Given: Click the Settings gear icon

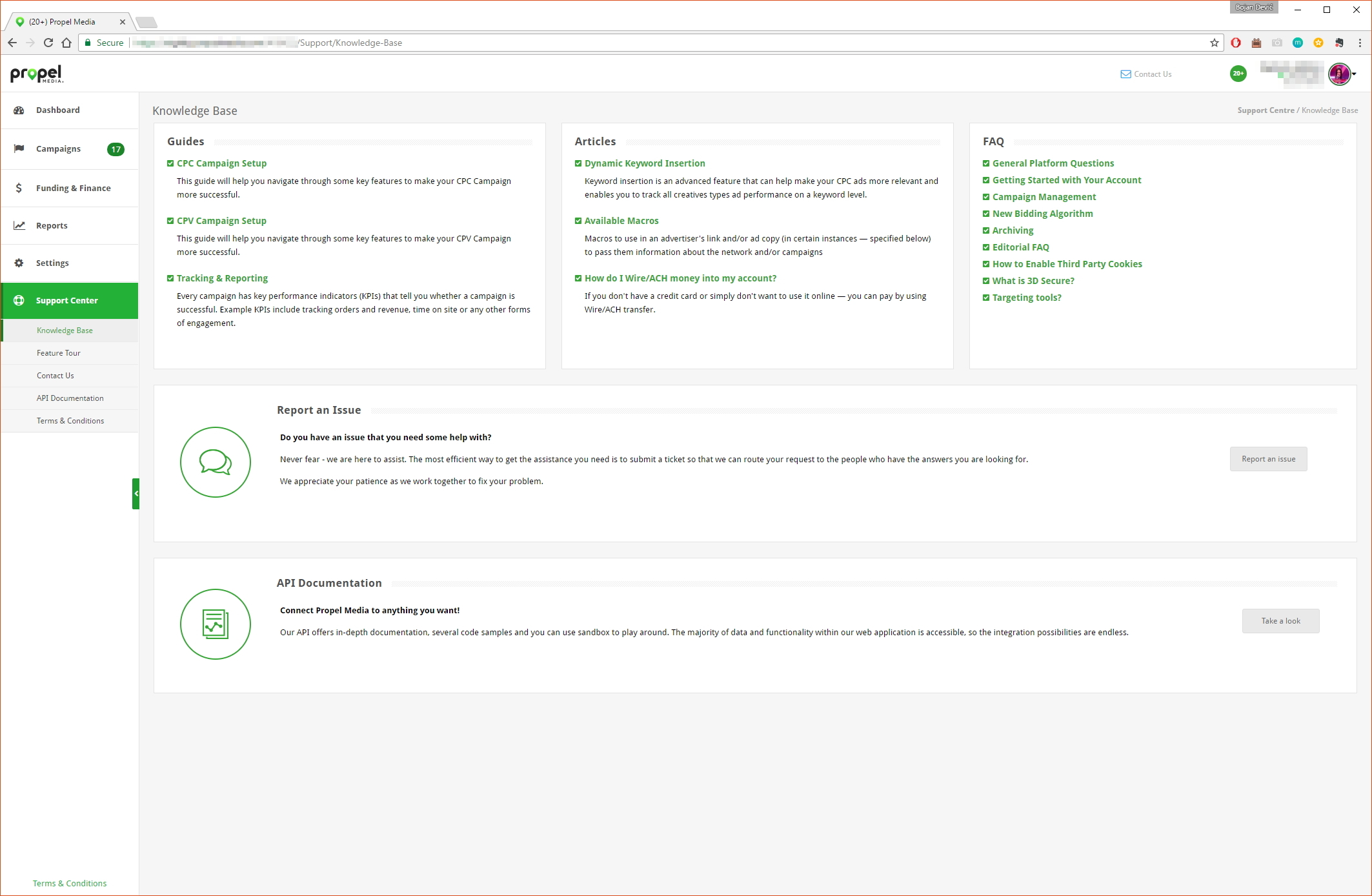Looking at the screenshot, I should (x=19, y=263).
